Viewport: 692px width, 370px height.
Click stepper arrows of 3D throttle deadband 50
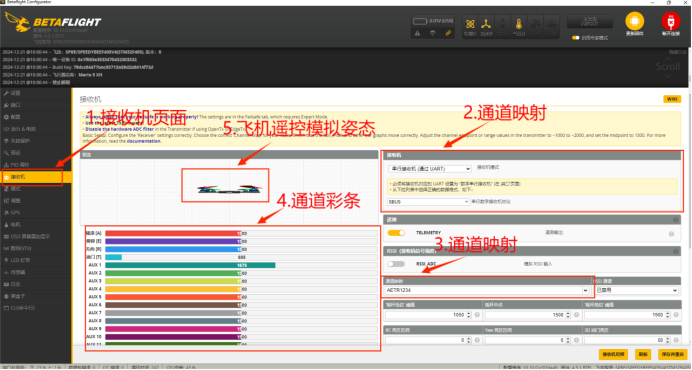[x=668, y=340]
